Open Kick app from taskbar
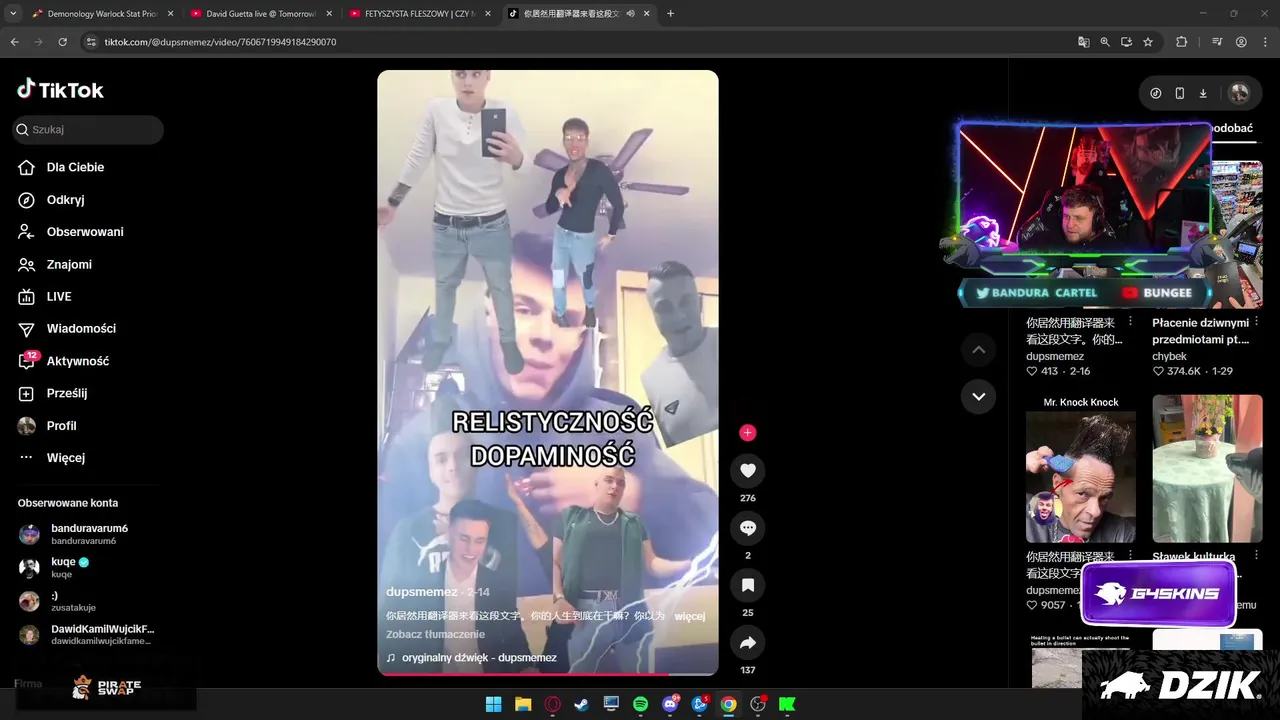The width and height of the screenshot is (1280, 720). [788, 704]
